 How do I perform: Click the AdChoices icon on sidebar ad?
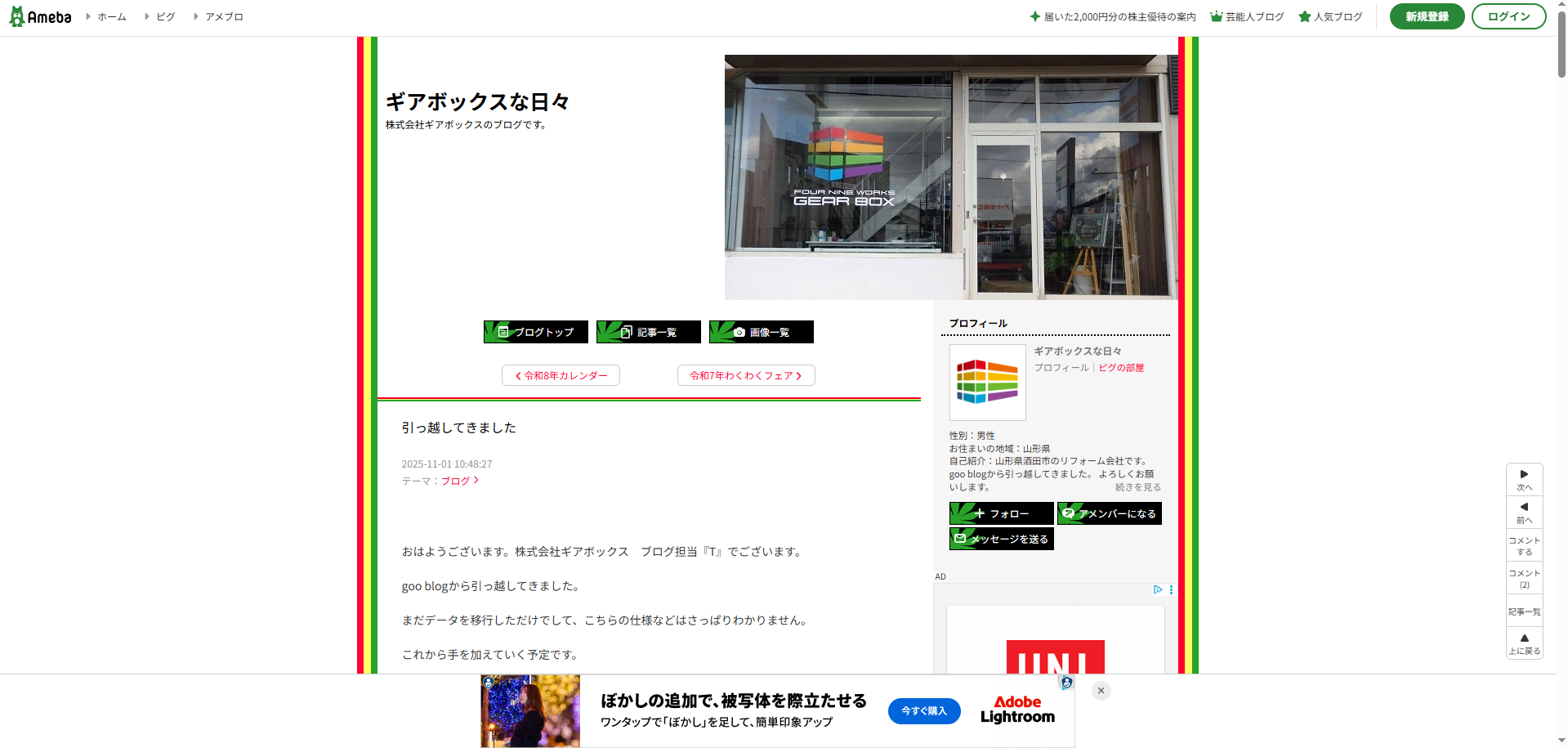[1158, 589]
